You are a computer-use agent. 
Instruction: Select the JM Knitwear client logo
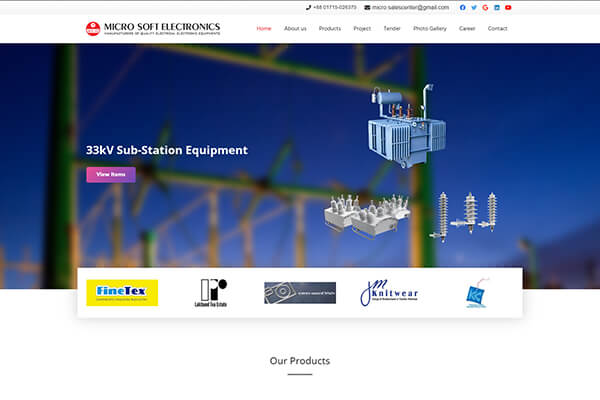tap(388, 292)
